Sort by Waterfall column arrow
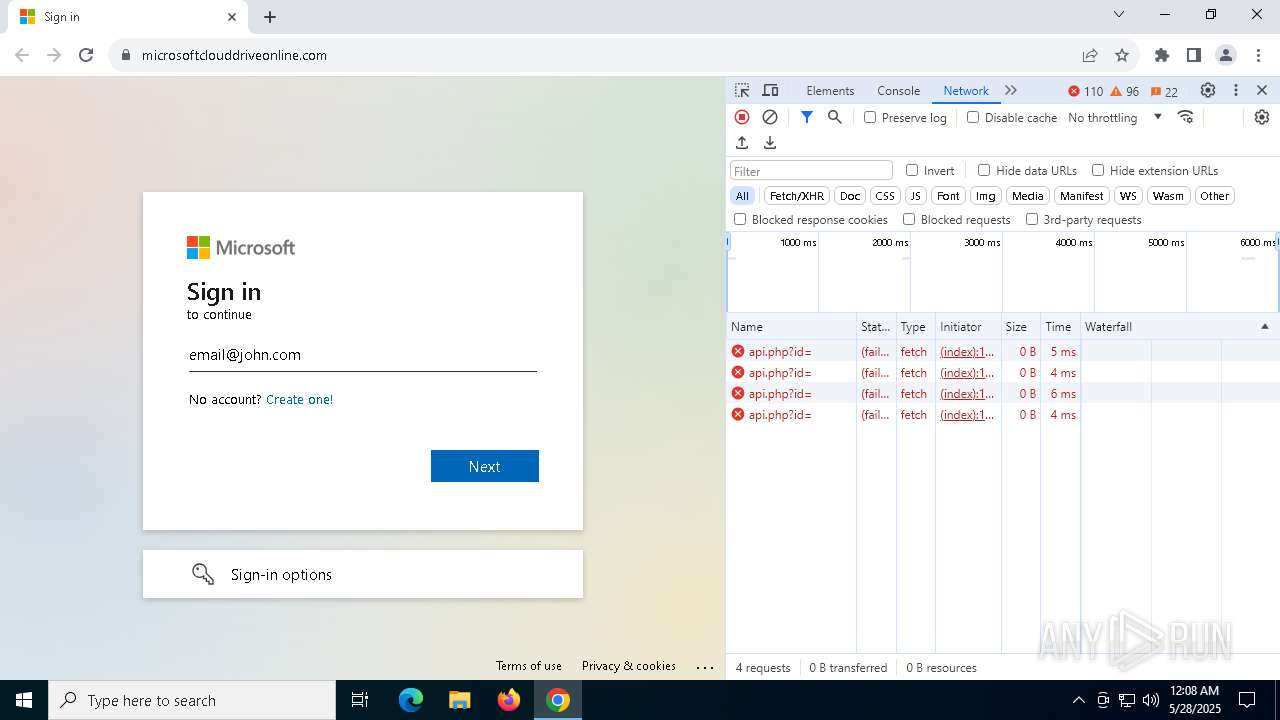1280x720 pixels. 1264,327
